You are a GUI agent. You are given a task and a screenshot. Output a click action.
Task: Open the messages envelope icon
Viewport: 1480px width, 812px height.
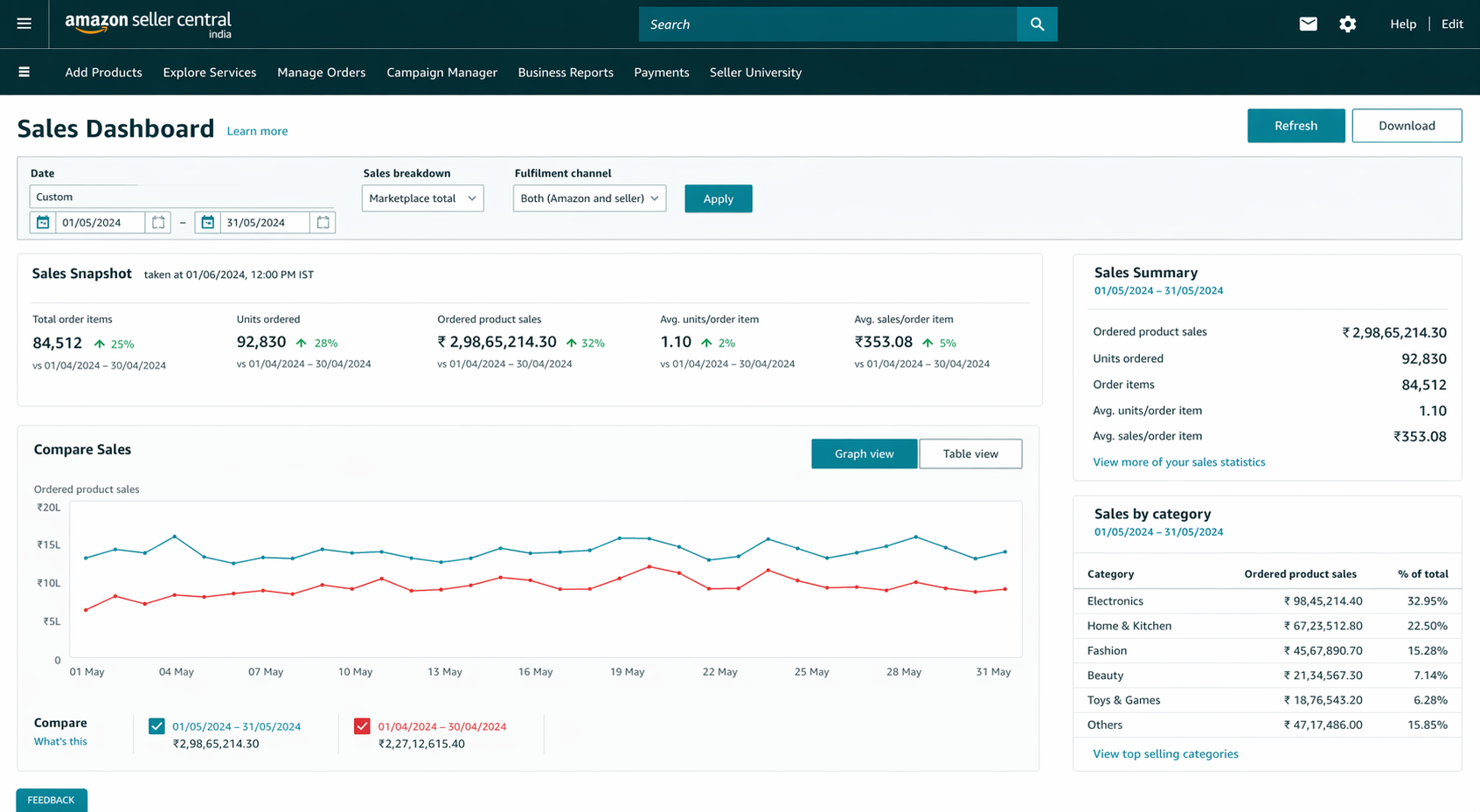1308,24
